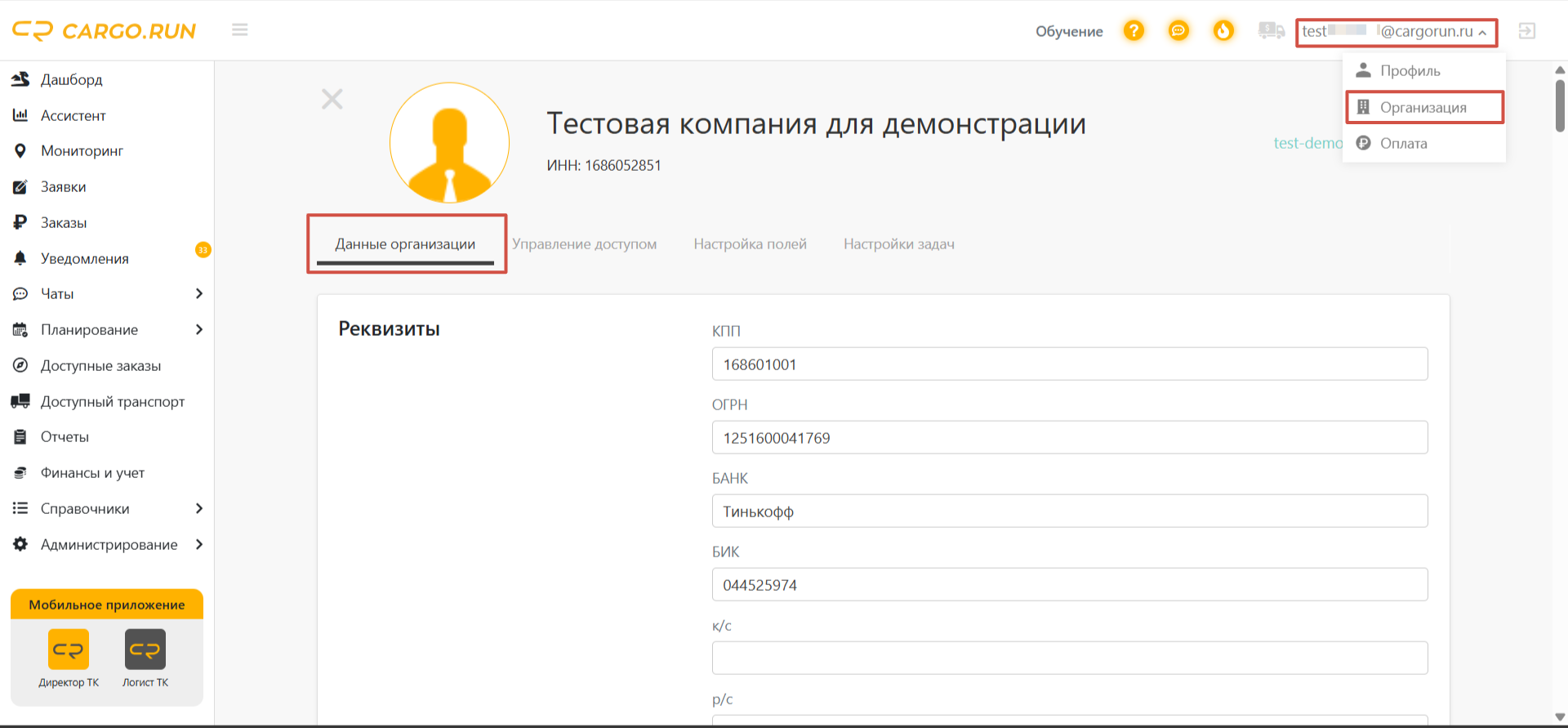The width and height of the screenshot is (1568, 728).
Task: Toggle the hamburger sidebar menu
Action: (239, 30)
